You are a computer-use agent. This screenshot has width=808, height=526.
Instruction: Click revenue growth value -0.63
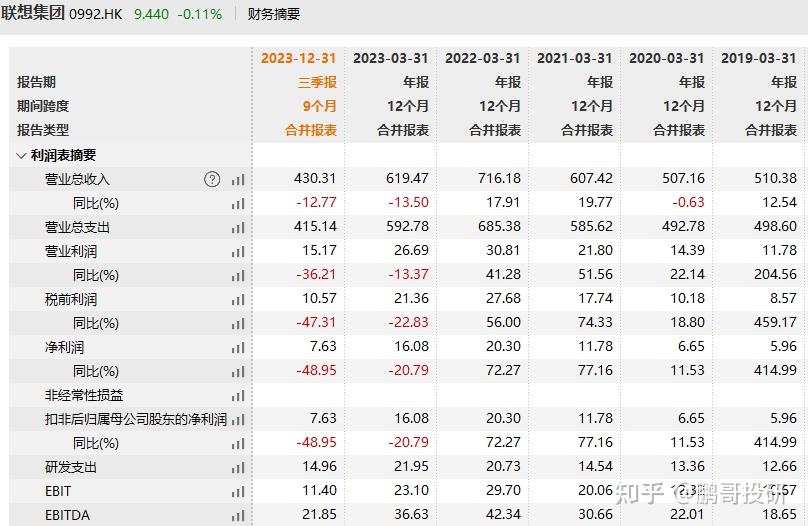pyautogui.click(x=688, y=202)
